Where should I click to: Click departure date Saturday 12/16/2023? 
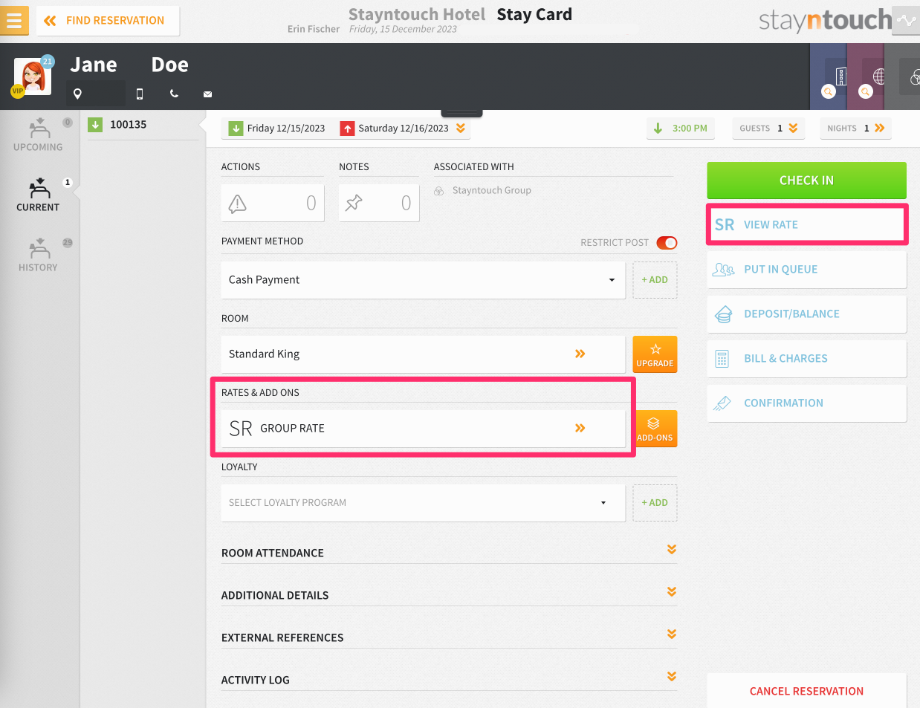395,128
